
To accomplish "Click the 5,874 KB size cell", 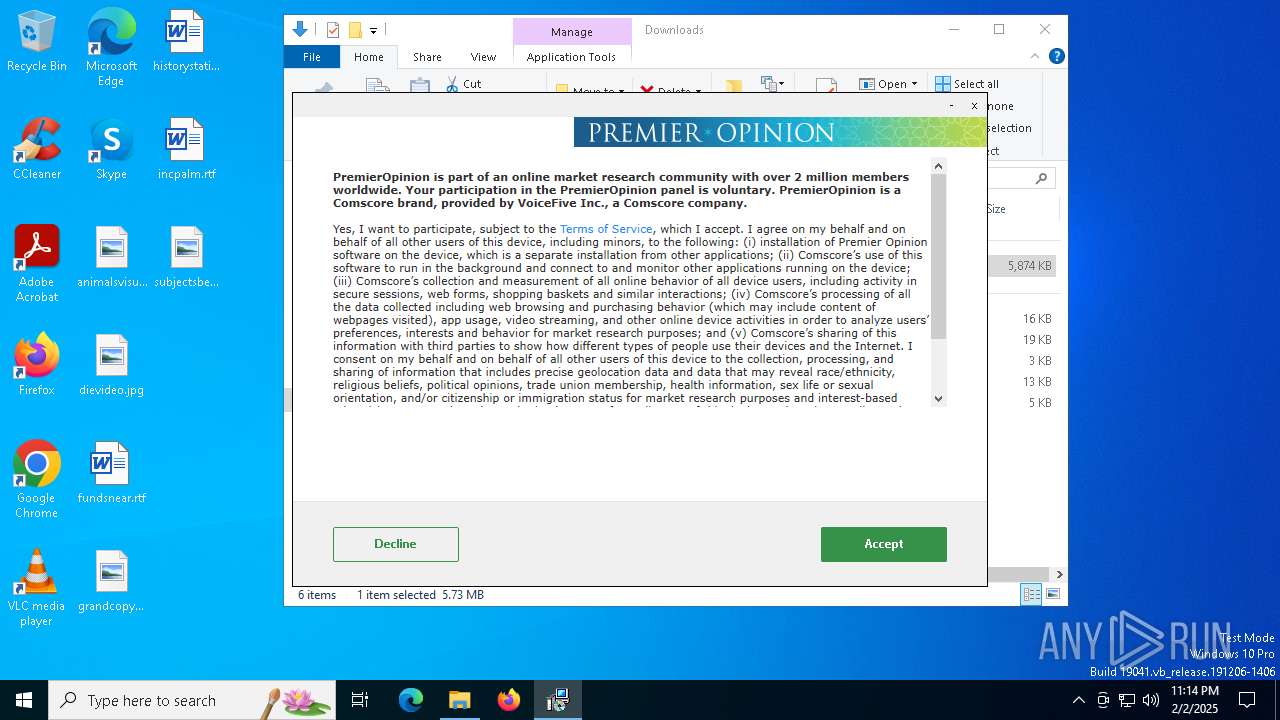I will 1029,266.
